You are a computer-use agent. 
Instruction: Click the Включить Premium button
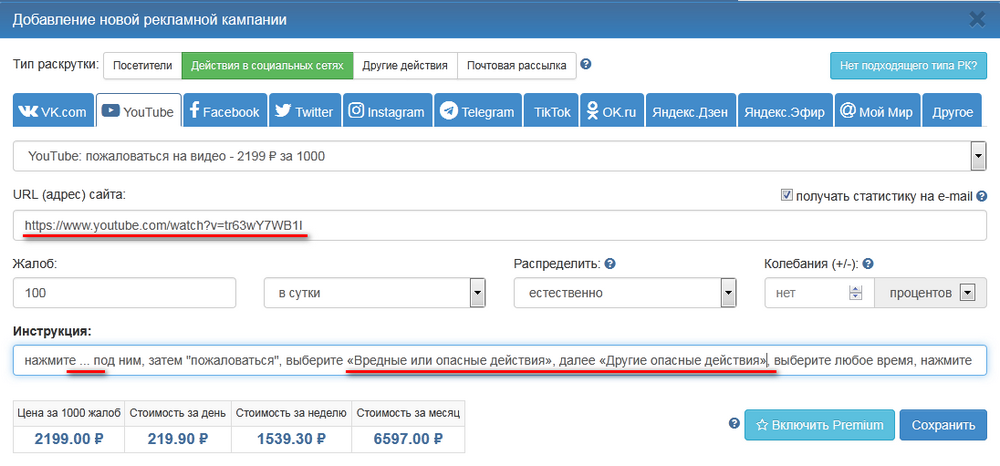(x=817, y=425)
